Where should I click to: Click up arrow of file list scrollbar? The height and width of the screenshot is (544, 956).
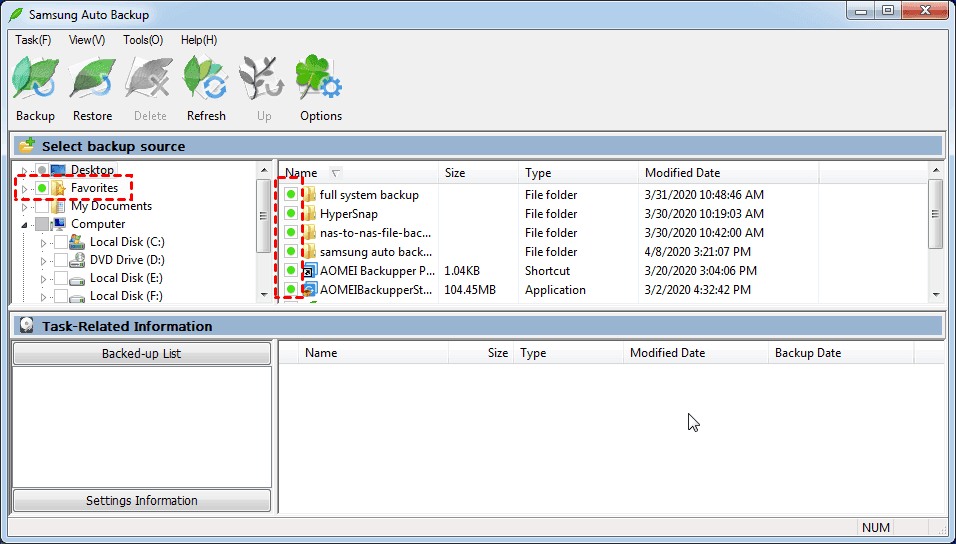coord(936,170)
